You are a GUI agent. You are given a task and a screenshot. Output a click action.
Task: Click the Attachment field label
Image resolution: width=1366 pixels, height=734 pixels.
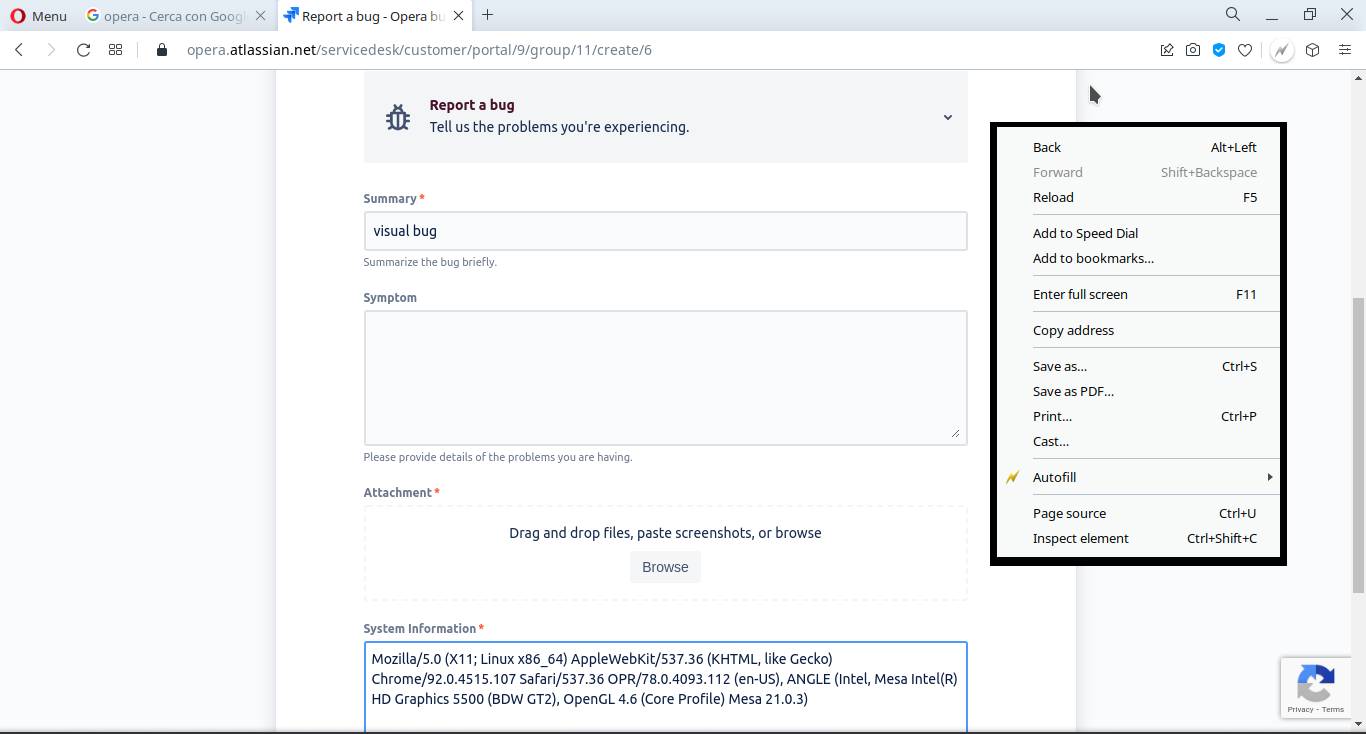coord(398,493)
